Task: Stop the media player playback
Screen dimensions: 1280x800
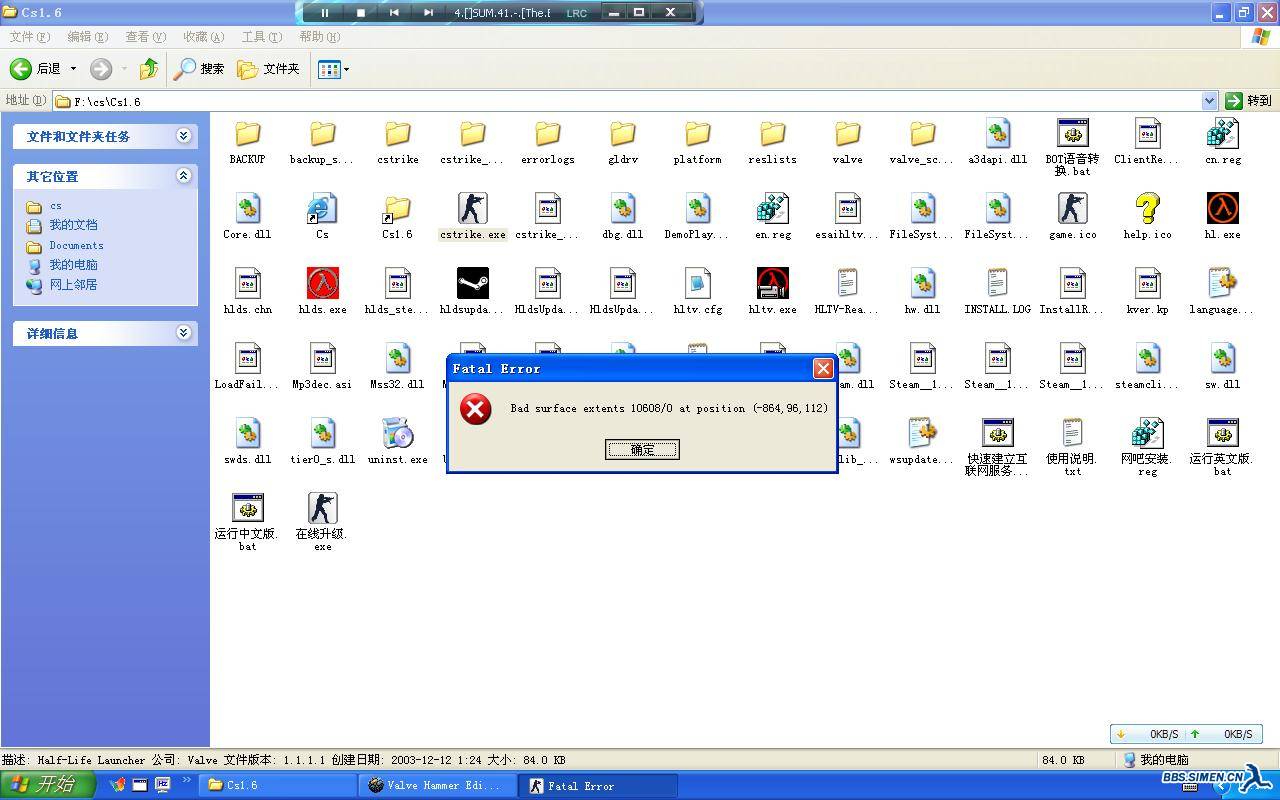Action: point(360,12)
